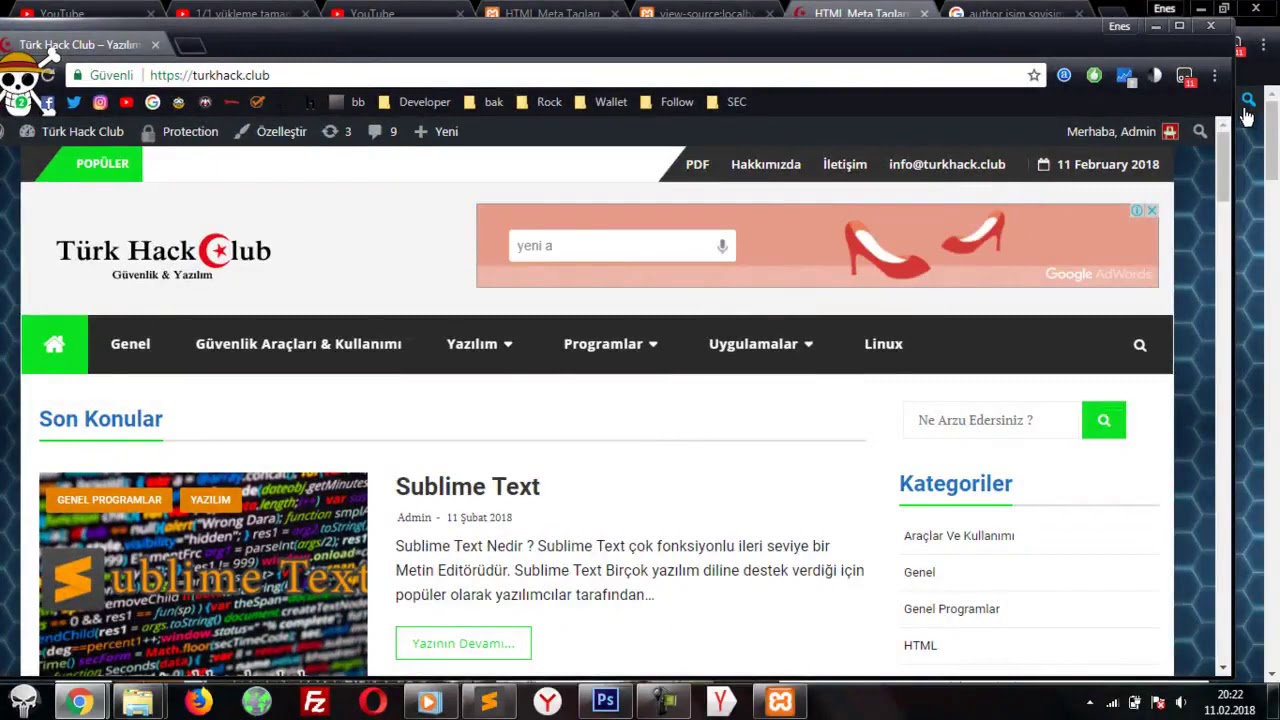Open the Sublime Text post title
Viewport: 1280px width, 720px height.
[x=467, y=486]
